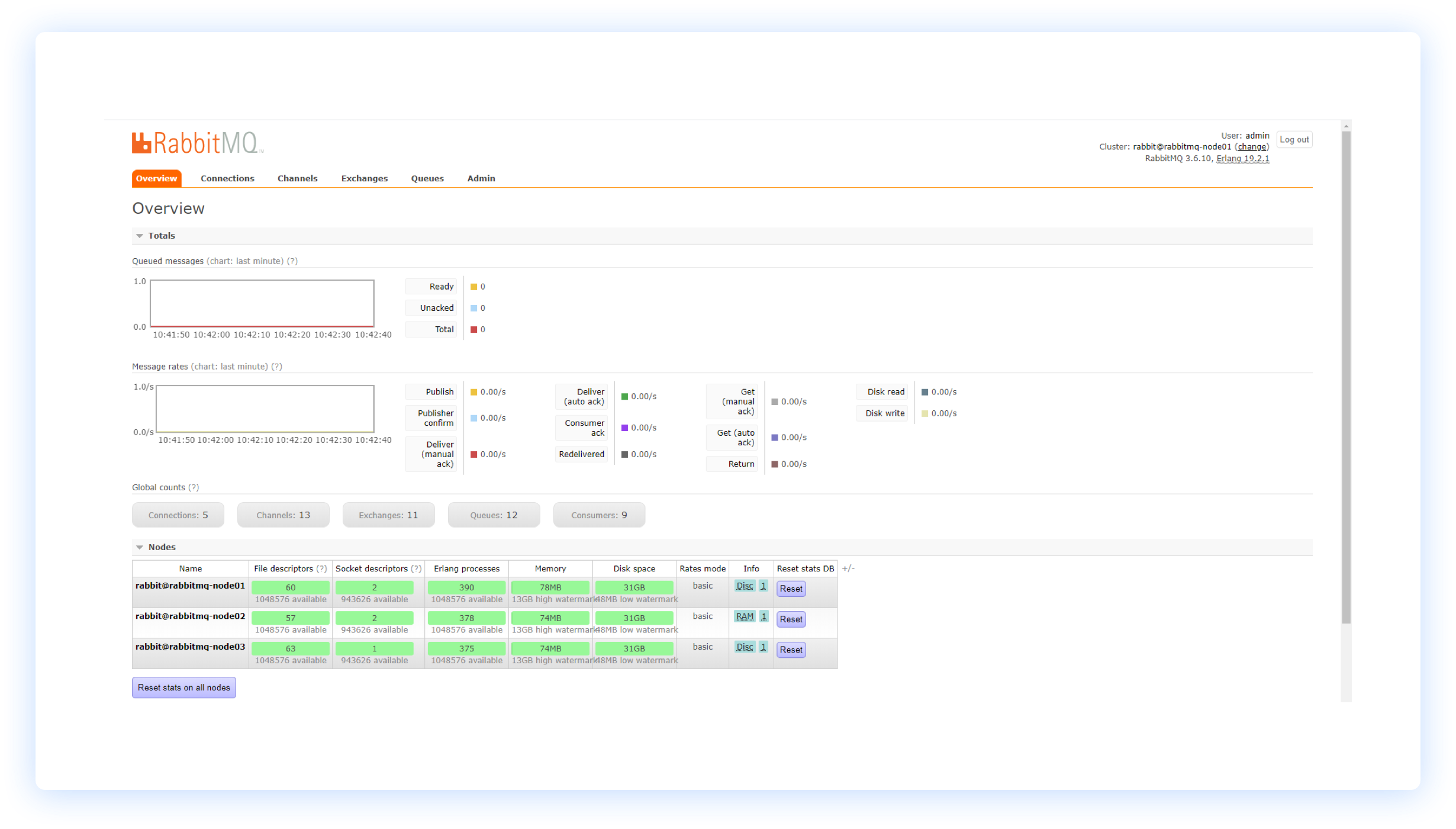Click the Unacked light blue swatch

pyautogui.click(x=473, y=308)
